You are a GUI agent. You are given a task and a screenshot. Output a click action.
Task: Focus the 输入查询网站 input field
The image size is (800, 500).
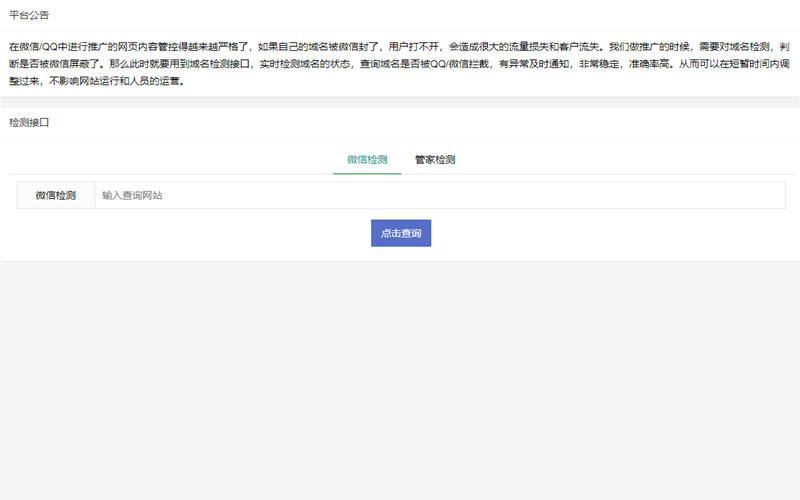click(440, 195)
